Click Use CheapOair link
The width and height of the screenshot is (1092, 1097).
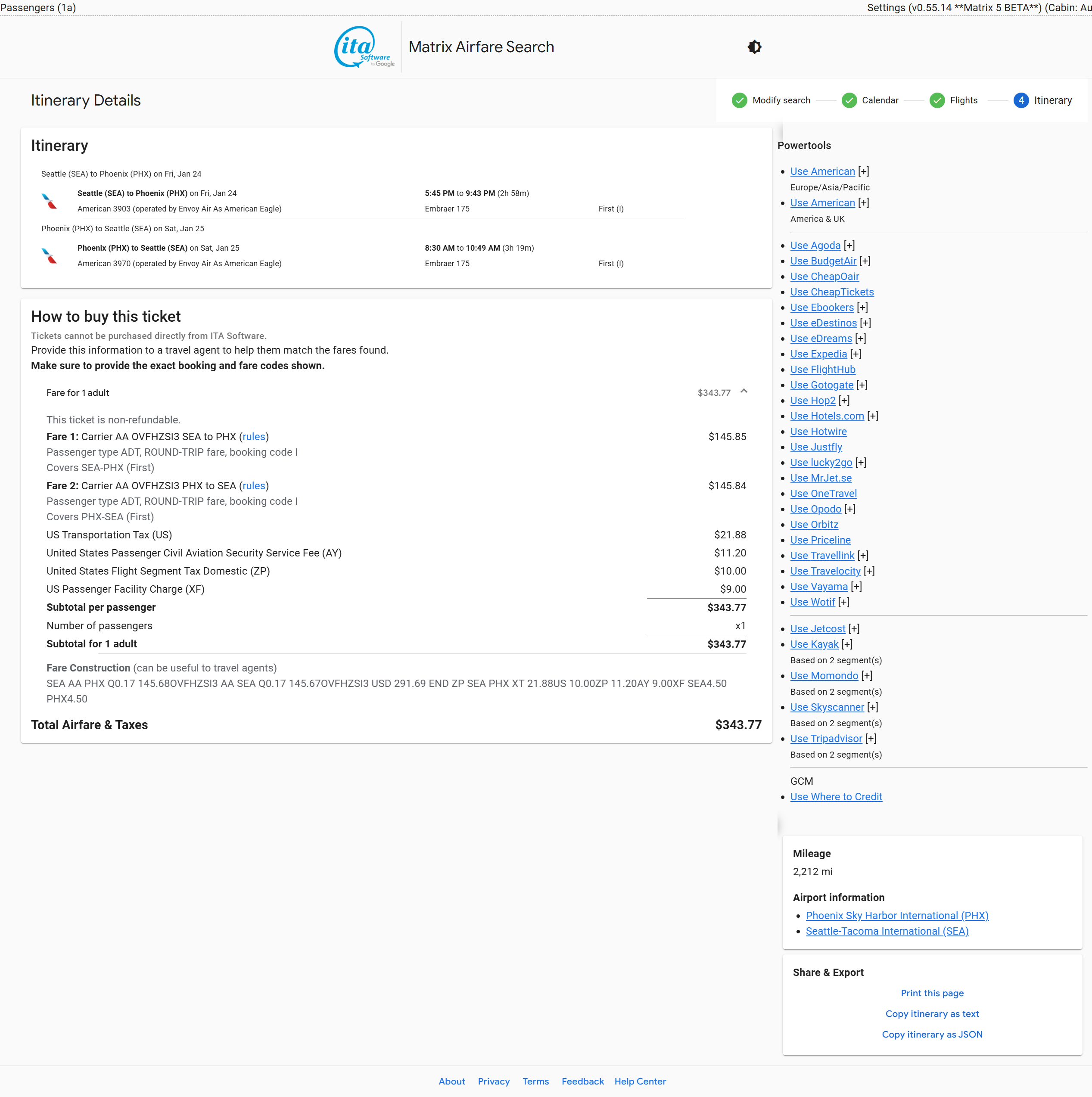[824, 277]
